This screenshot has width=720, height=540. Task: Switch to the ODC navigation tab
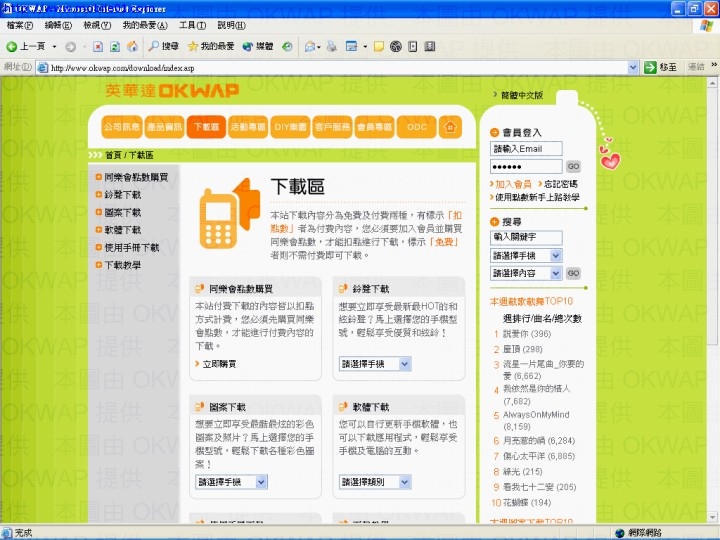click(x=417, y=127)
